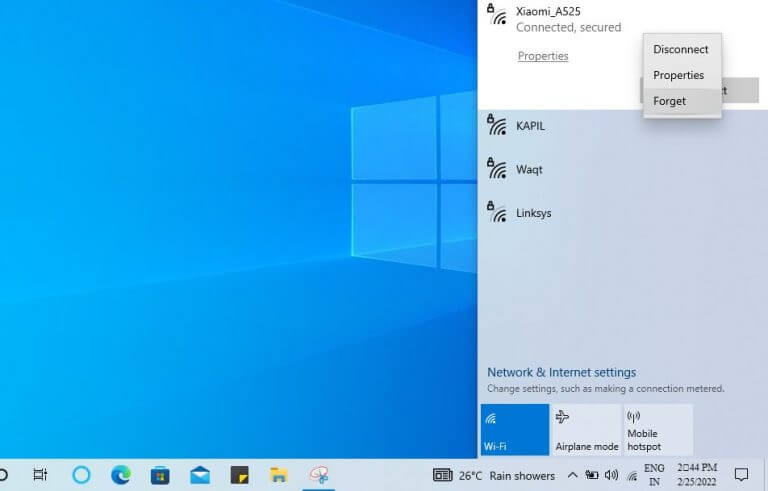Open Network & Internet settings
Viewport: 768px width, 491px height.
point(561,372)
